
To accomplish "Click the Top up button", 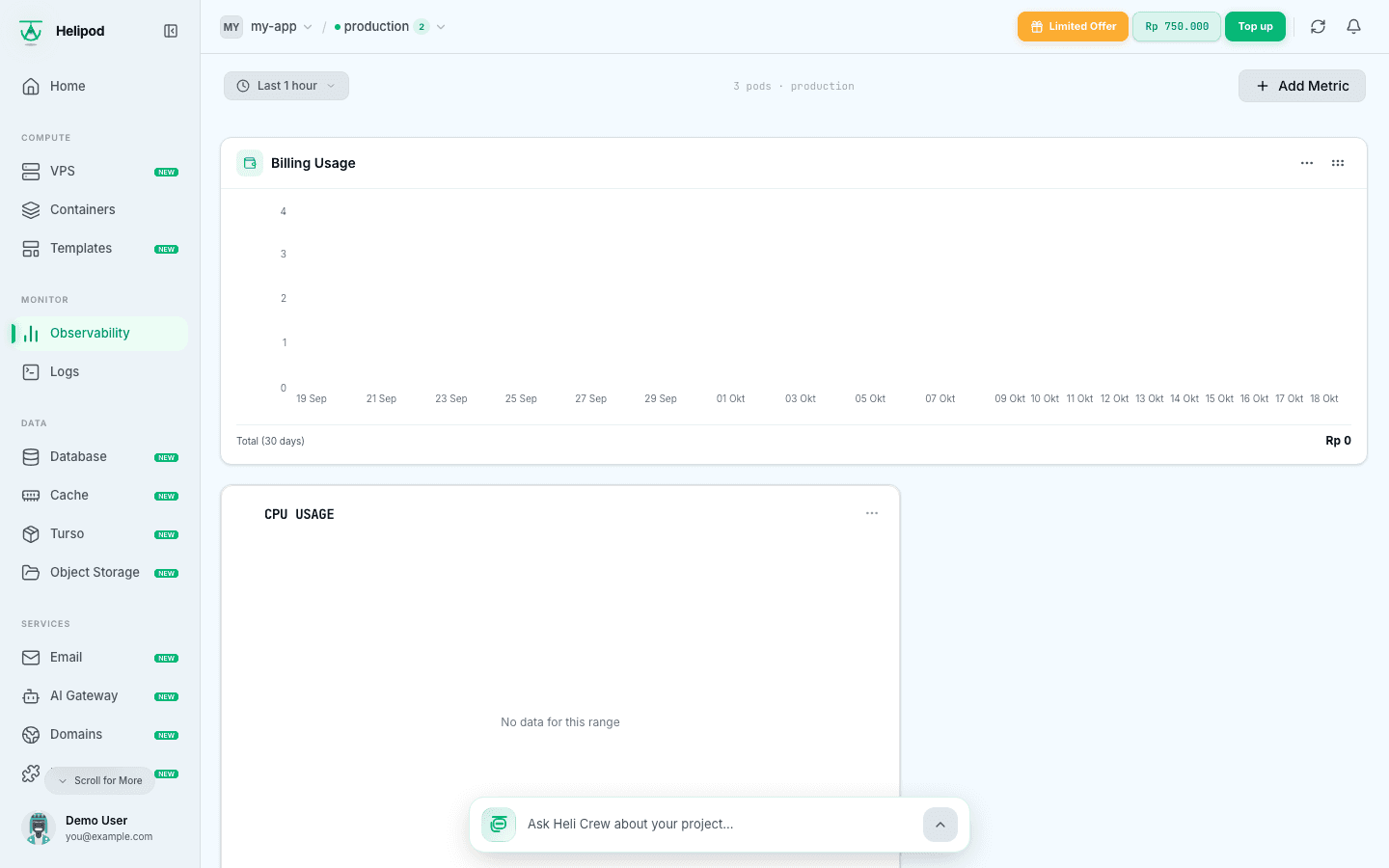I will click(1255, 27).
